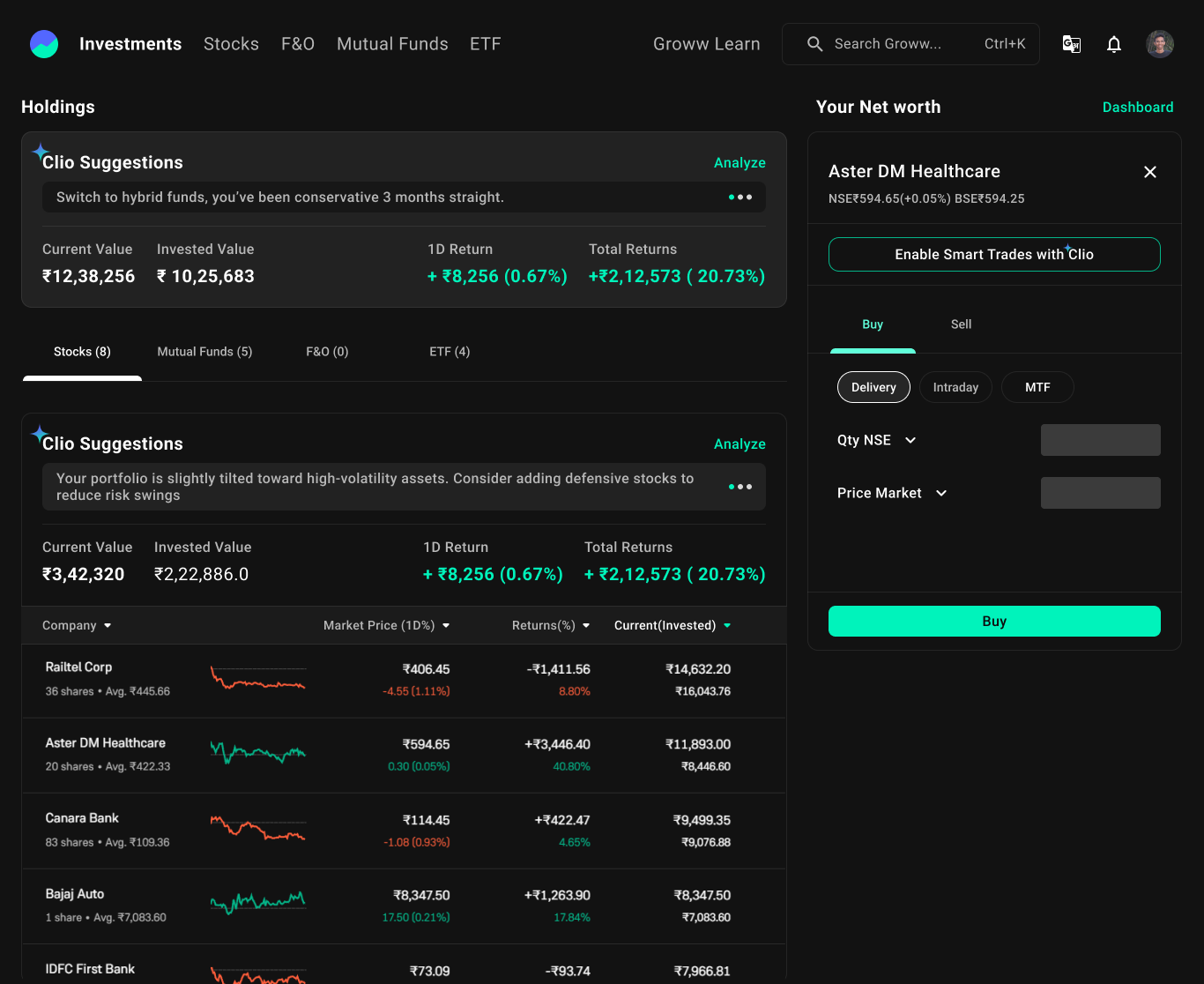The image size is (1204, 984).
Task: Select the Canara Bank holding name
Action: click(82, 818)
